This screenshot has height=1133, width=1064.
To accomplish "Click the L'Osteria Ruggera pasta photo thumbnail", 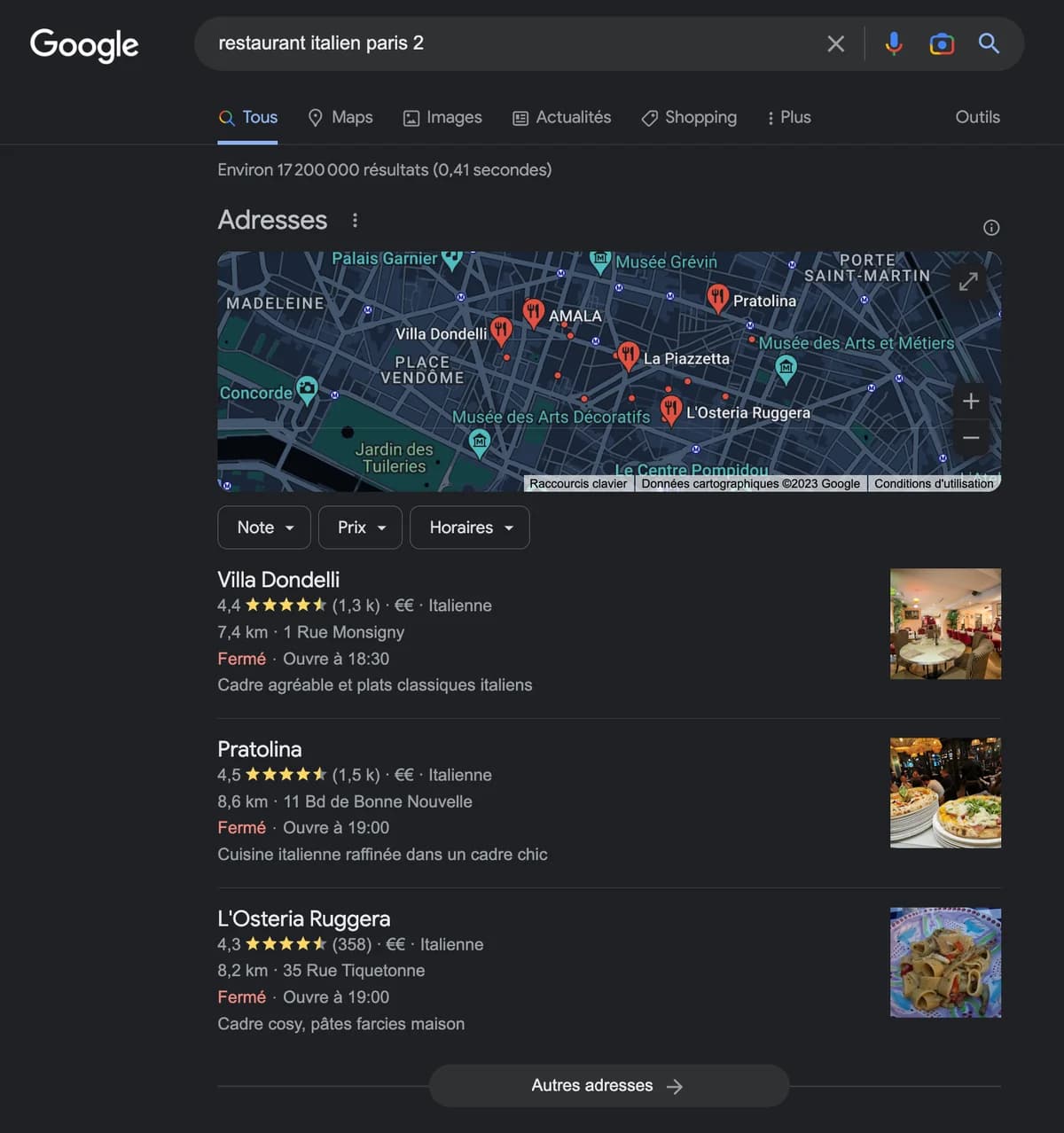I will tap(945, 963).
